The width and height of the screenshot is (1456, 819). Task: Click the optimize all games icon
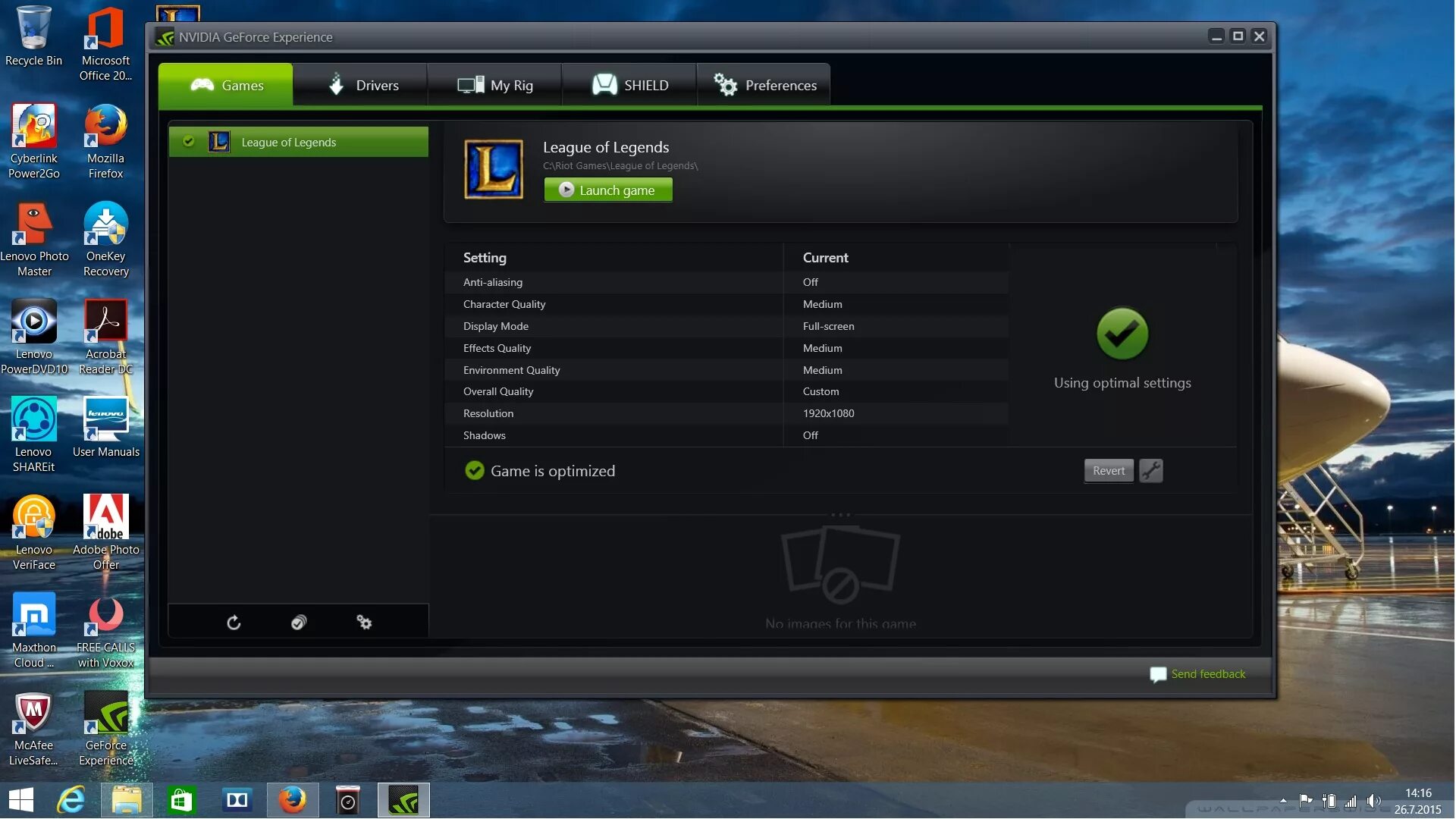point(299,623)
